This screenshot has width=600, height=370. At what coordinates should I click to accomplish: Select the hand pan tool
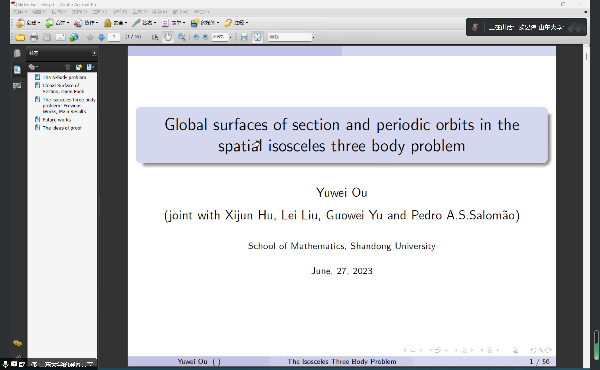168,37
